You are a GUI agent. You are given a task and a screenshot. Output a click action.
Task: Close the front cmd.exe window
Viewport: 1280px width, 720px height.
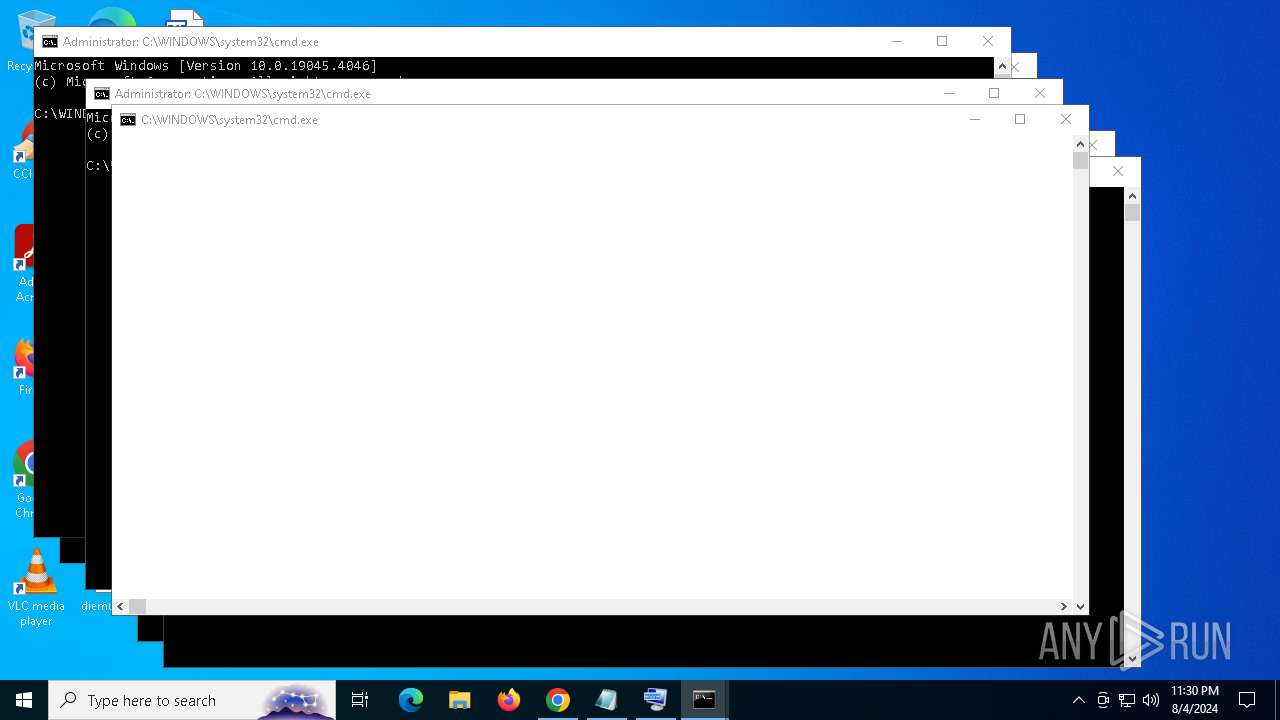(1066, 119)
